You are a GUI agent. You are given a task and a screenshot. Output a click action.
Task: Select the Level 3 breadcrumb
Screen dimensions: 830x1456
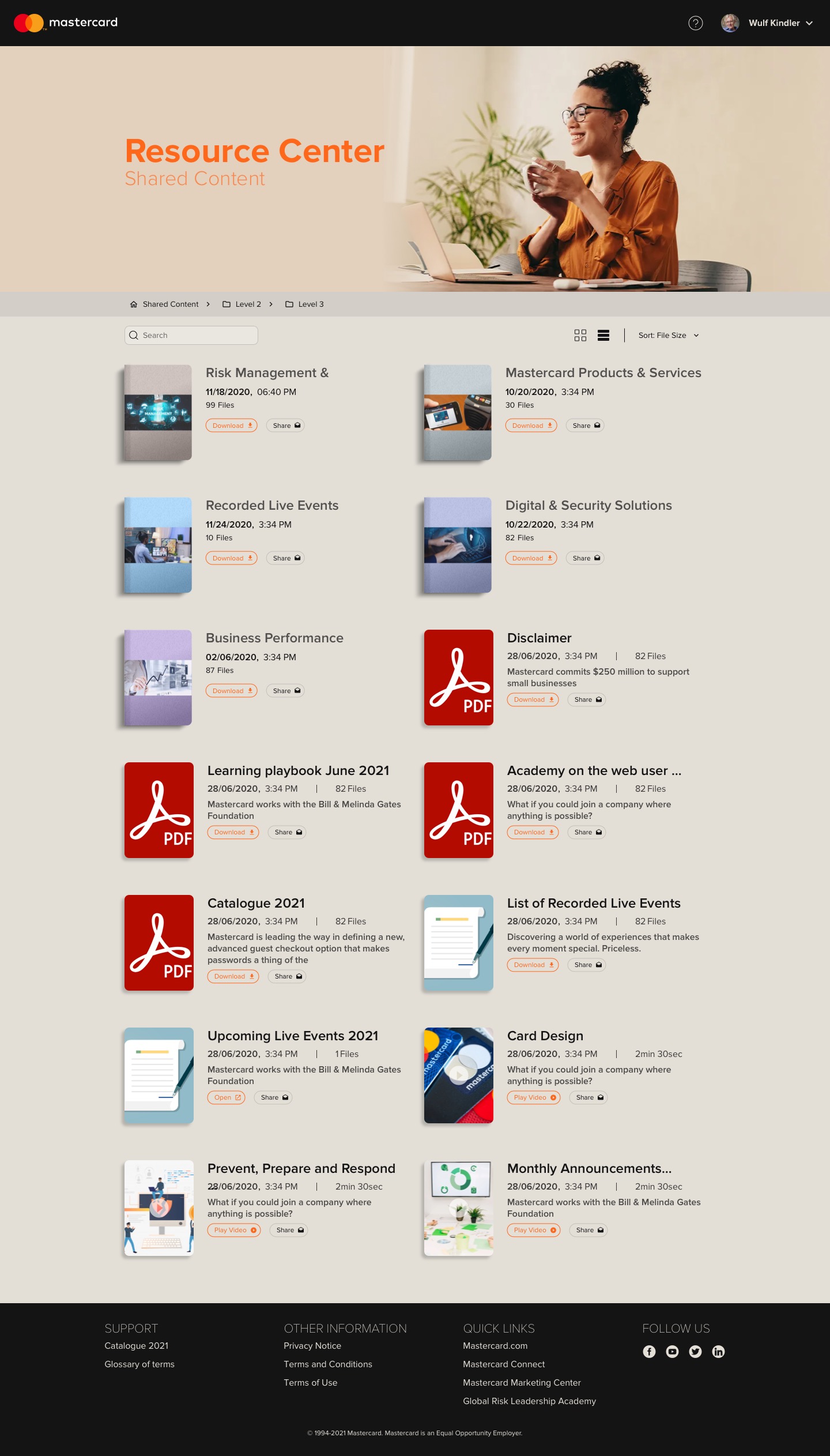coord(304,304)
